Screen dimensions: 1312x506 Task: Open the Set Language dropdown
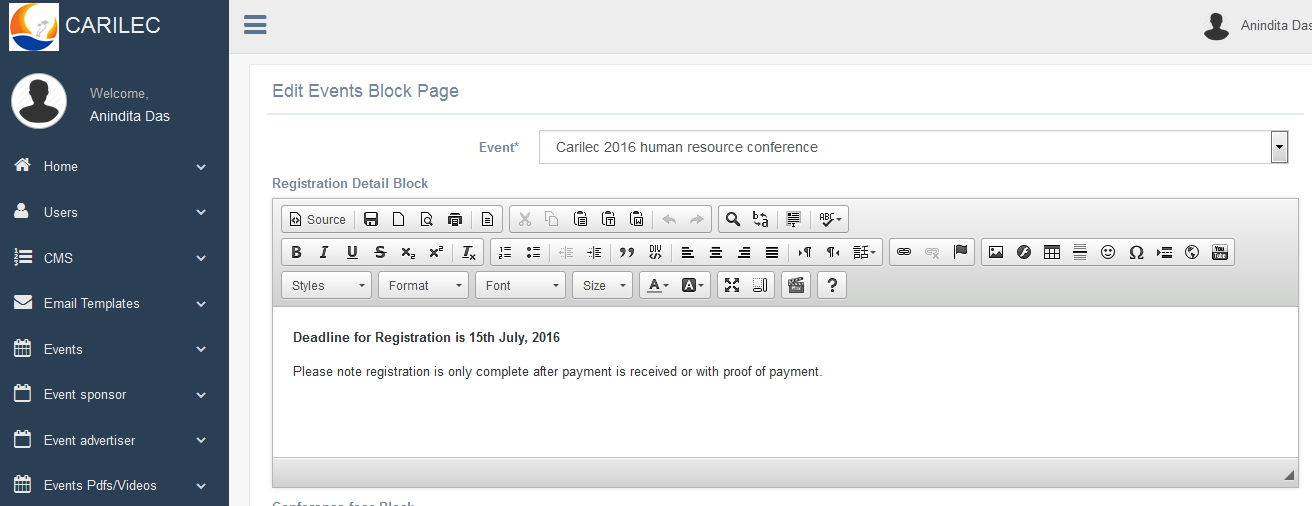coord(865,252)
